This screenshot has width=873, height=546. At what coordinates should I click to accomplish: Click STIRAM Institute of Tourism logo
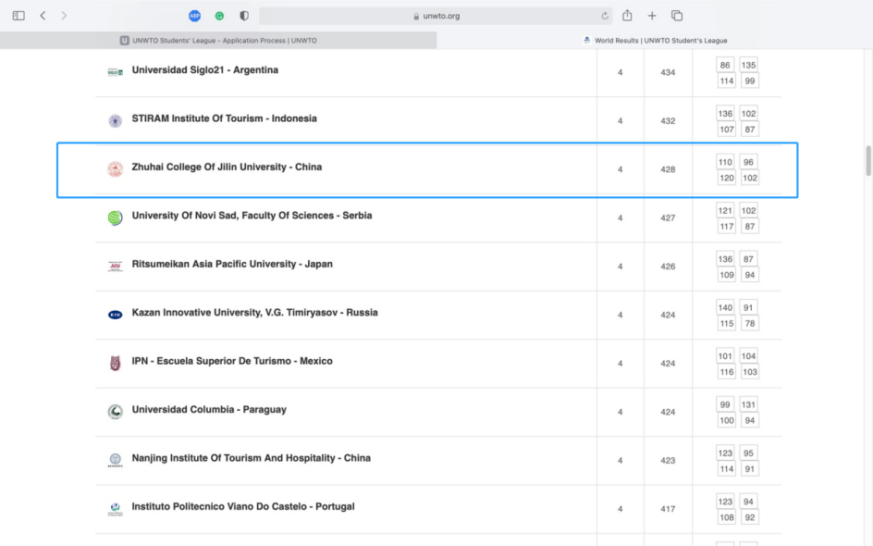[115, 120]
